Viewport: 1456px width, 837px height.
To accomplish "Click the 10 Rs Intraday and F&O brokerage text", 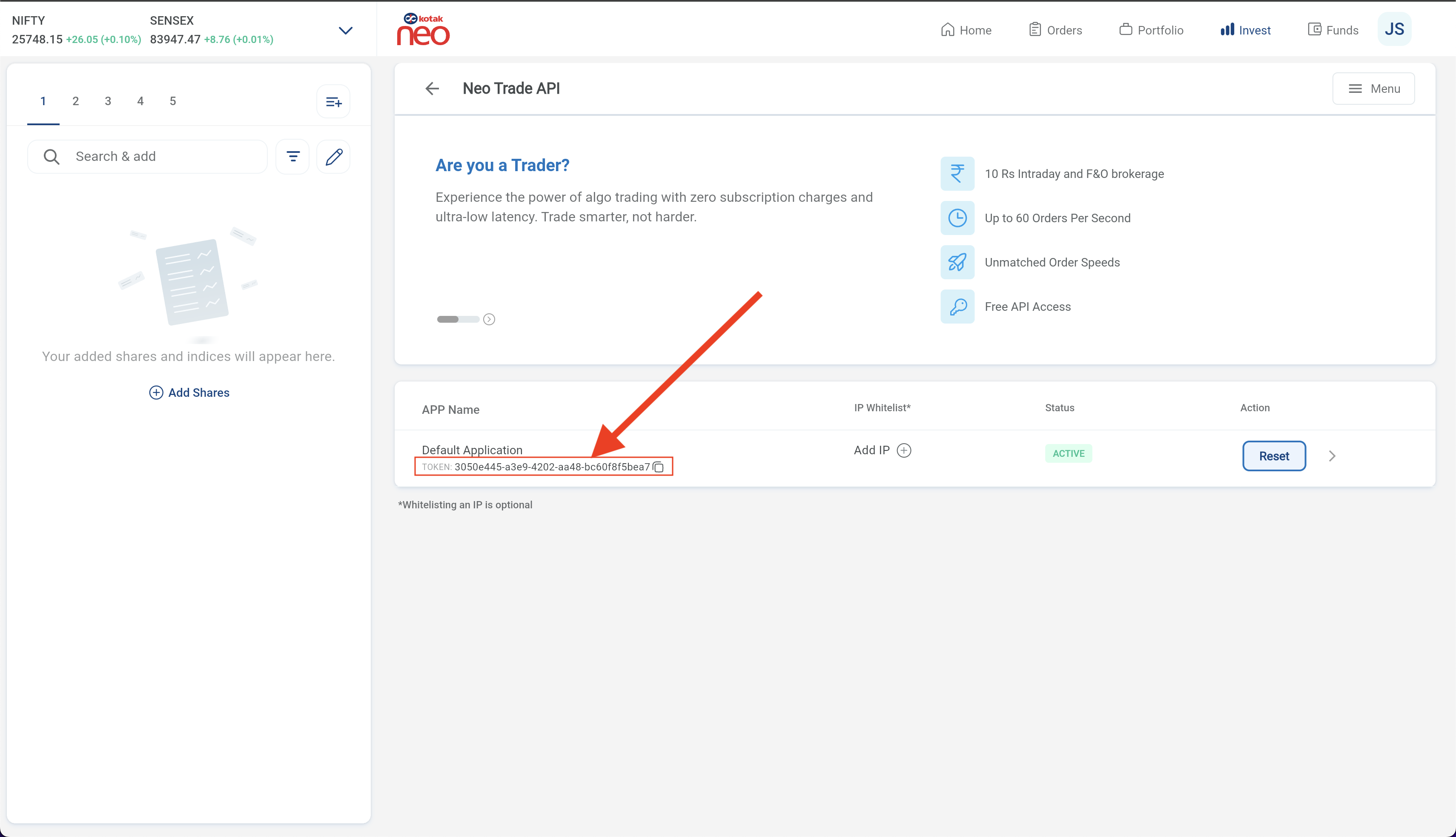I will click(1074, 174).
